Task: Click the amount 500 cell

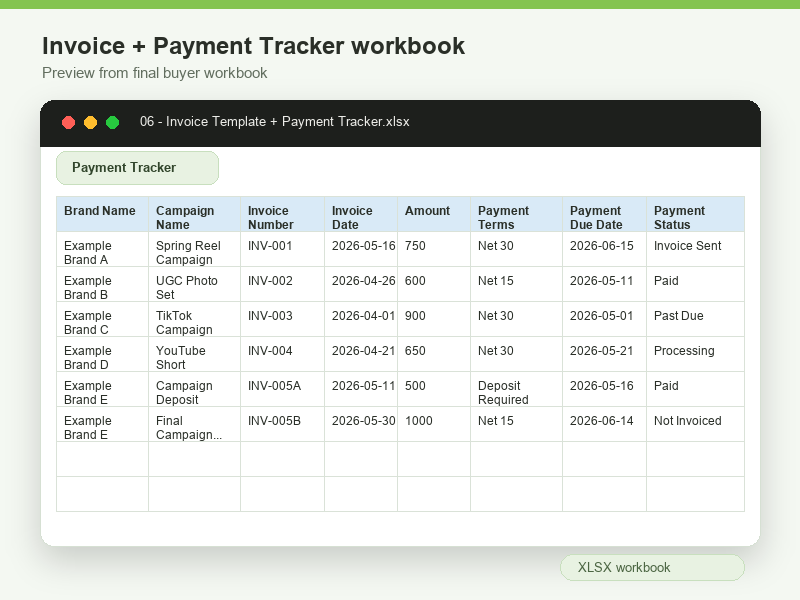Action: [x=434, y=389]
